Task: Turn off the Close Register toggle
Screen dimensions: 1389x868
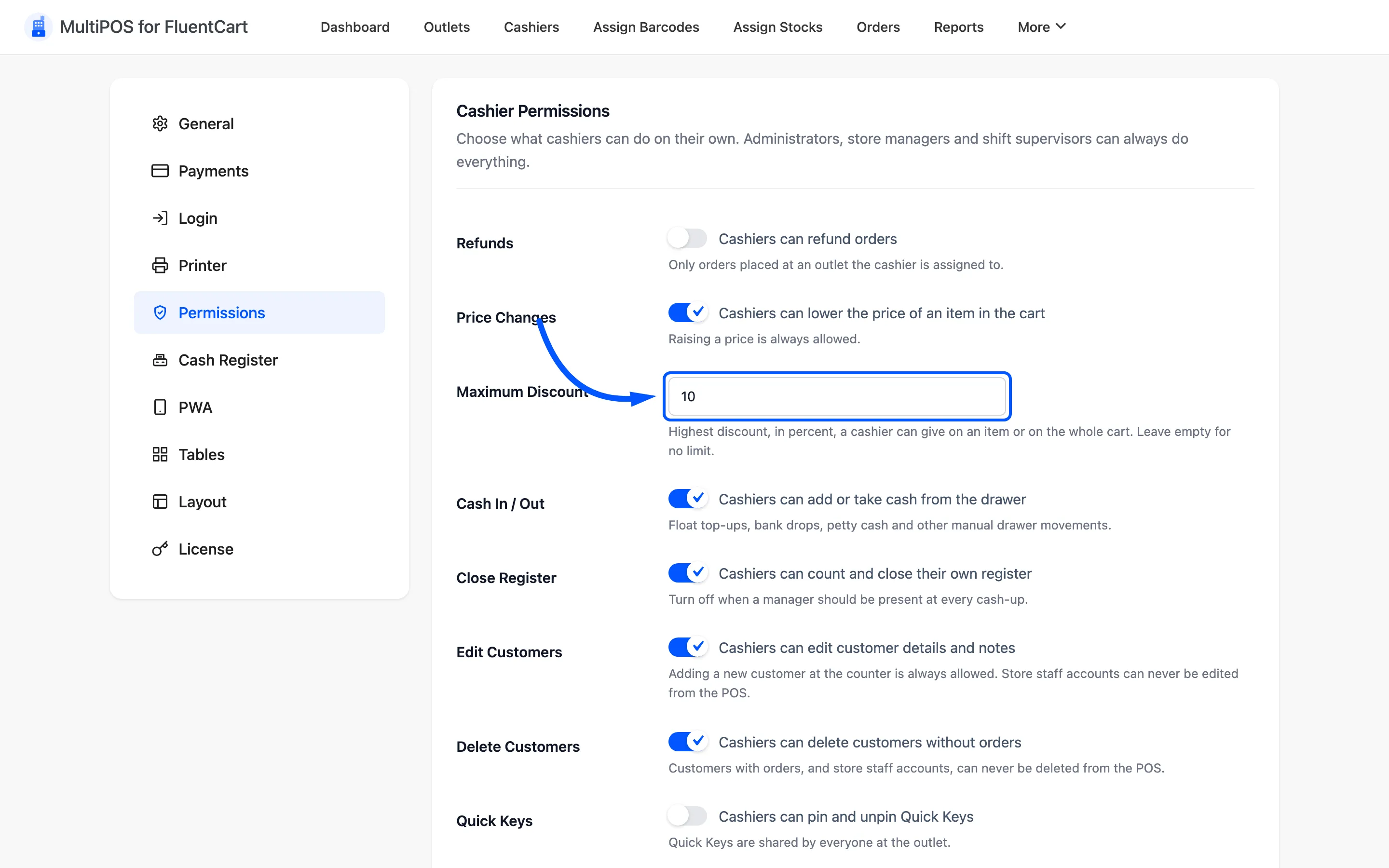Action: tap(687, 573)
